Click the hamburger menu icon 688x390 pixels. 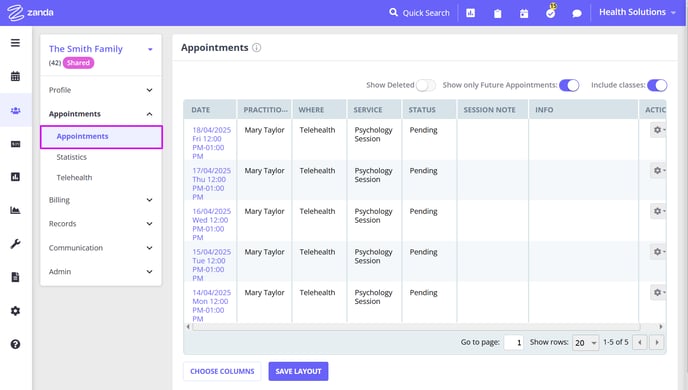[x=15, y=43]
